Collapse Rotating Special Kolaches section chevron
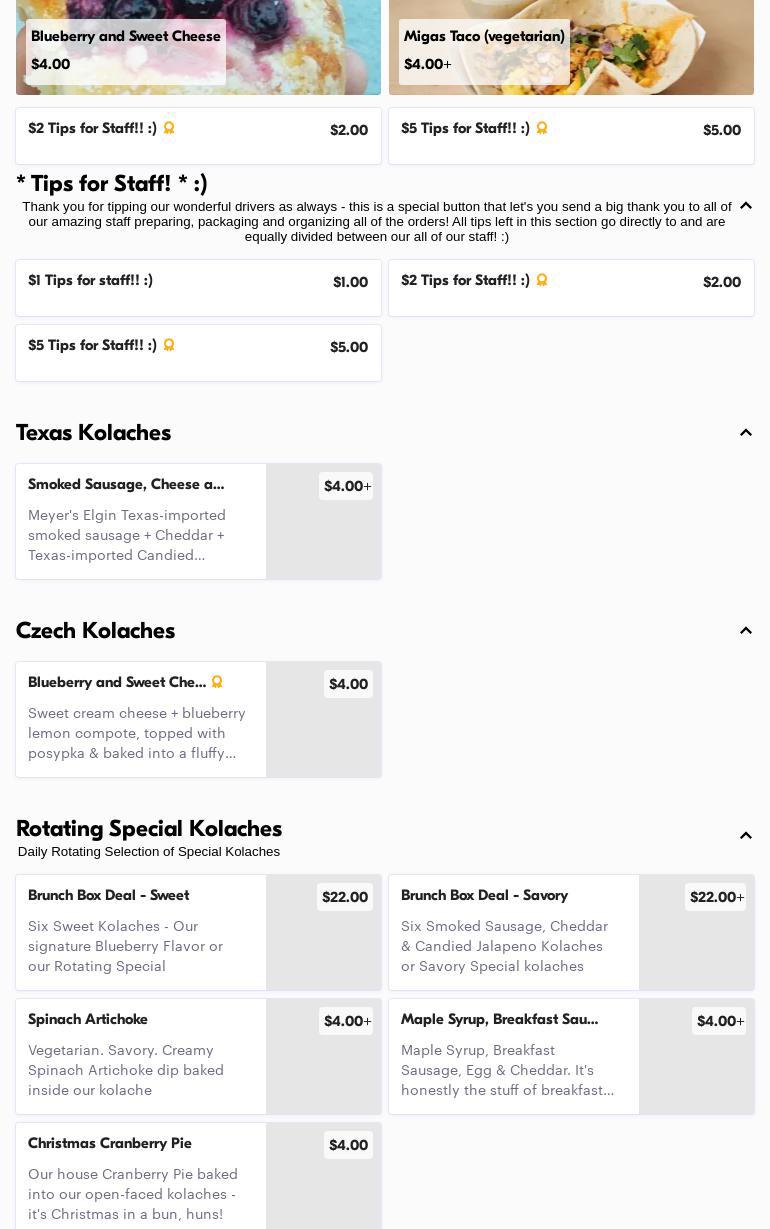The image size is (770, 1229). coord(746,836)
